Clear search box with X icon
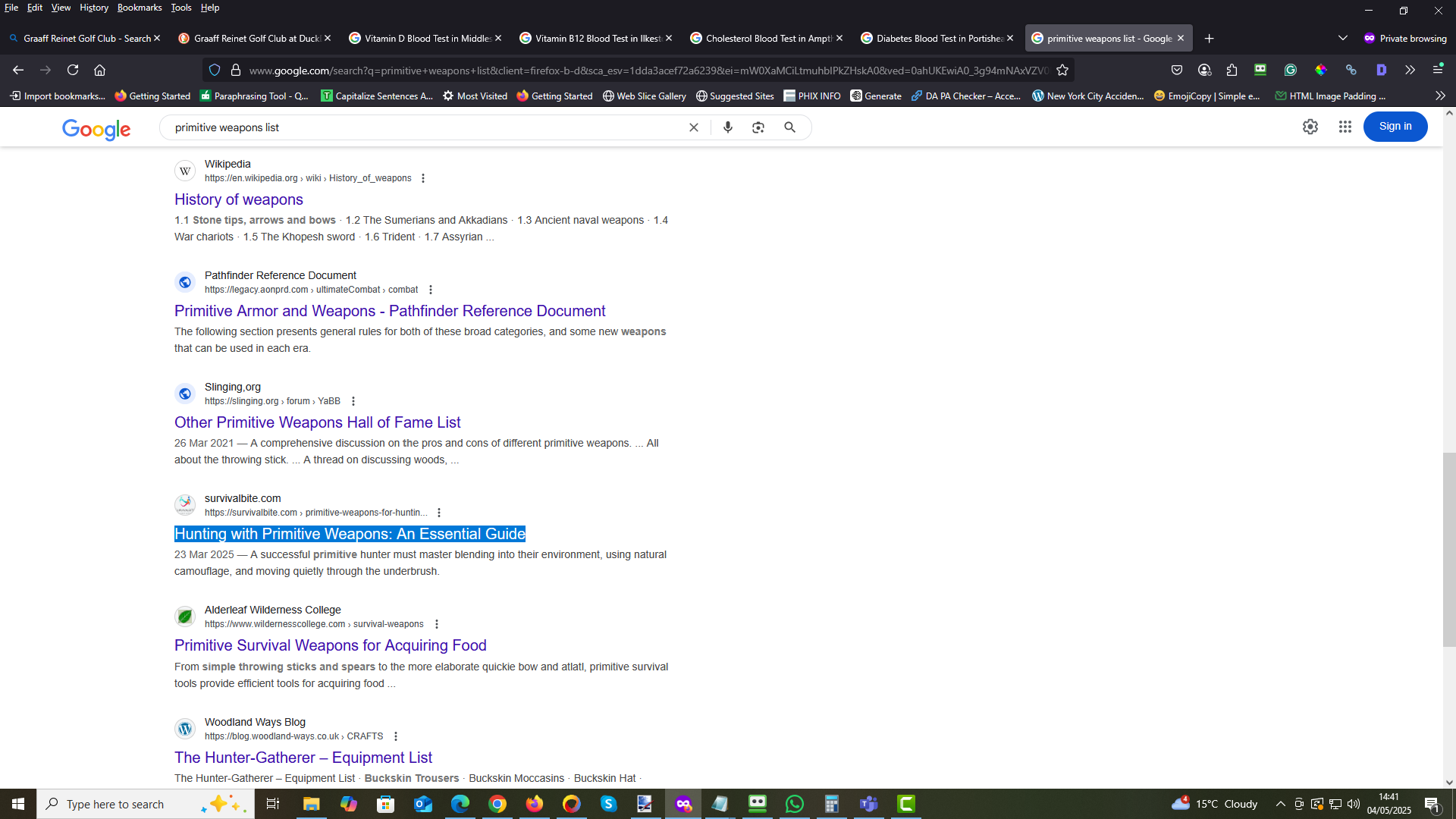 tap(693, 127)
